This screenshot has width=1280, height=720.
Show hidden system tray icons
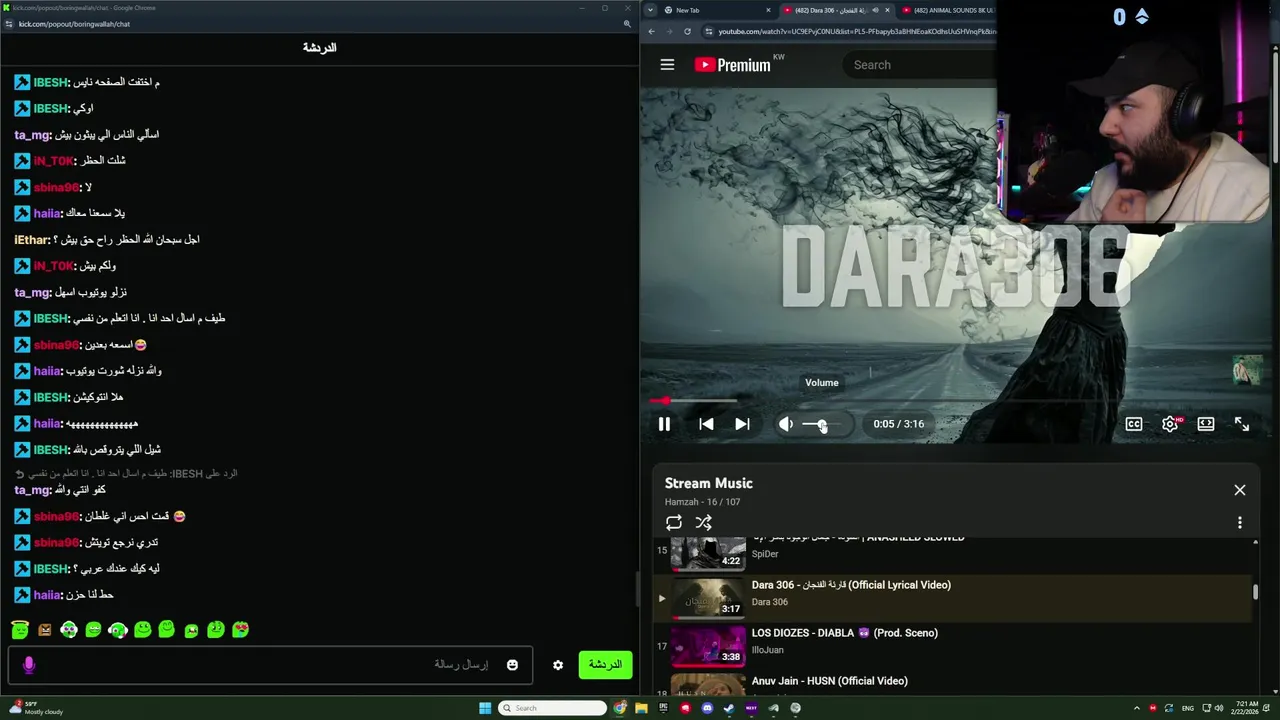click(x=1136, y=708)
